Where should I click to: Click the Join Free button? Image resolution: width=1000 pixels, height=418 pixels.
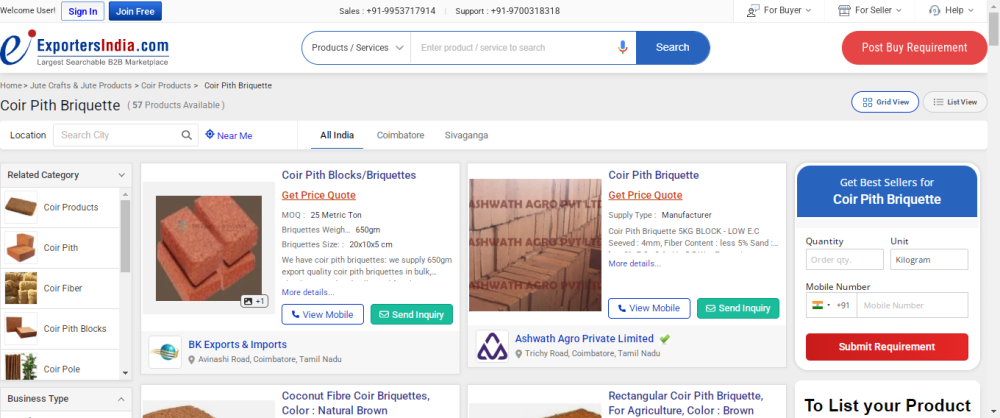pos(135,11)
